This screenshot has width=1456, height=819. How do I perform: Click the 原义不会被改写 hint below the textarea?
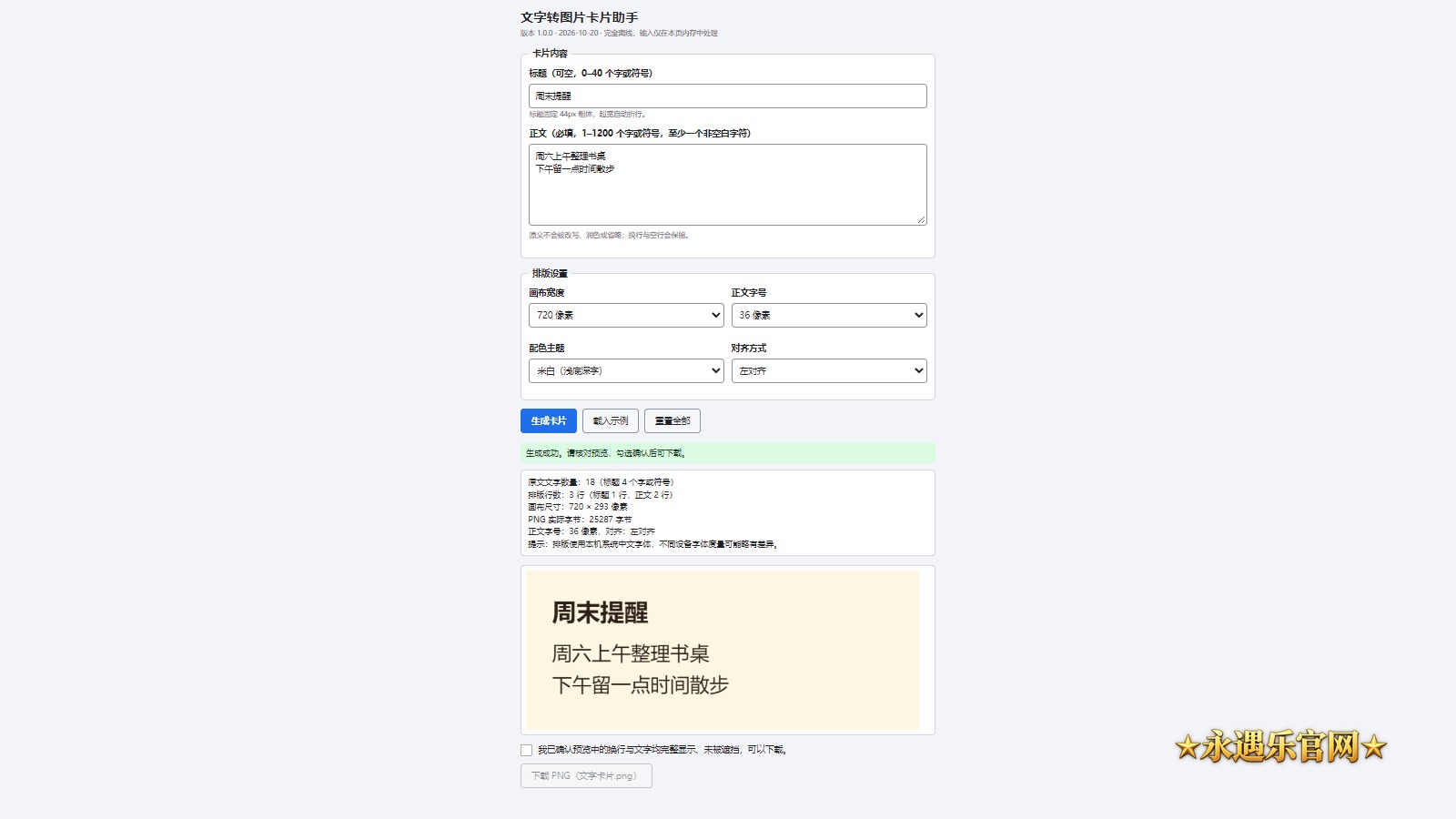[x=609, y=235]
